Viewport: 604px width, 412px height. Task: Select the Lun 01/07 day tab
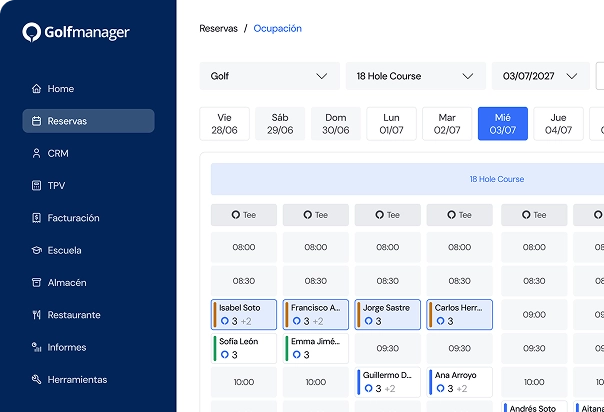tap(391, 124)
